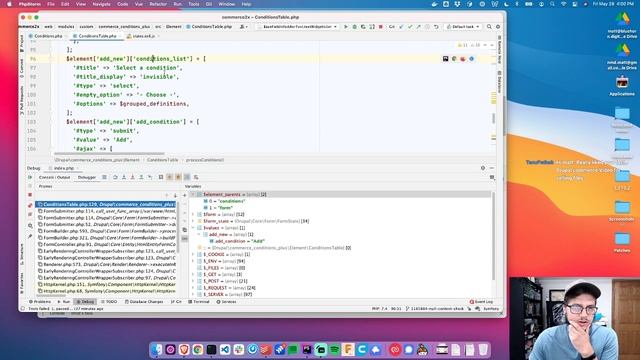
Task: Click Resume Program icon in the debug sidebar
Action: (30, 177)
